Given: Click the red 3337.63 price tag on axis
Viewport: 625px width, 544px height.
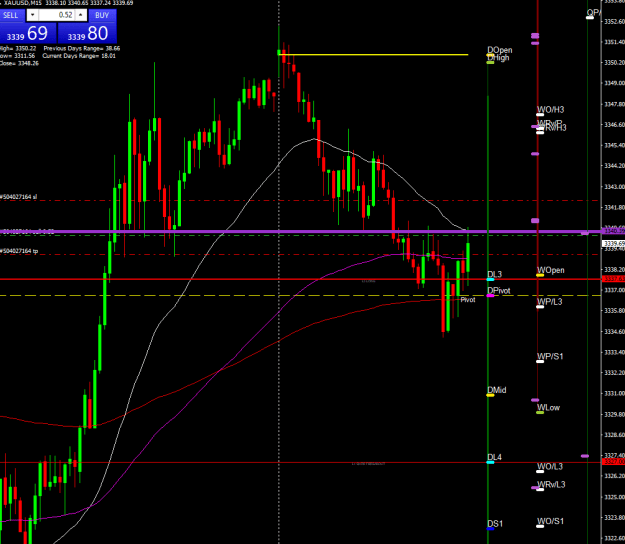Looking at the screenshot, I should click(614, 279).
